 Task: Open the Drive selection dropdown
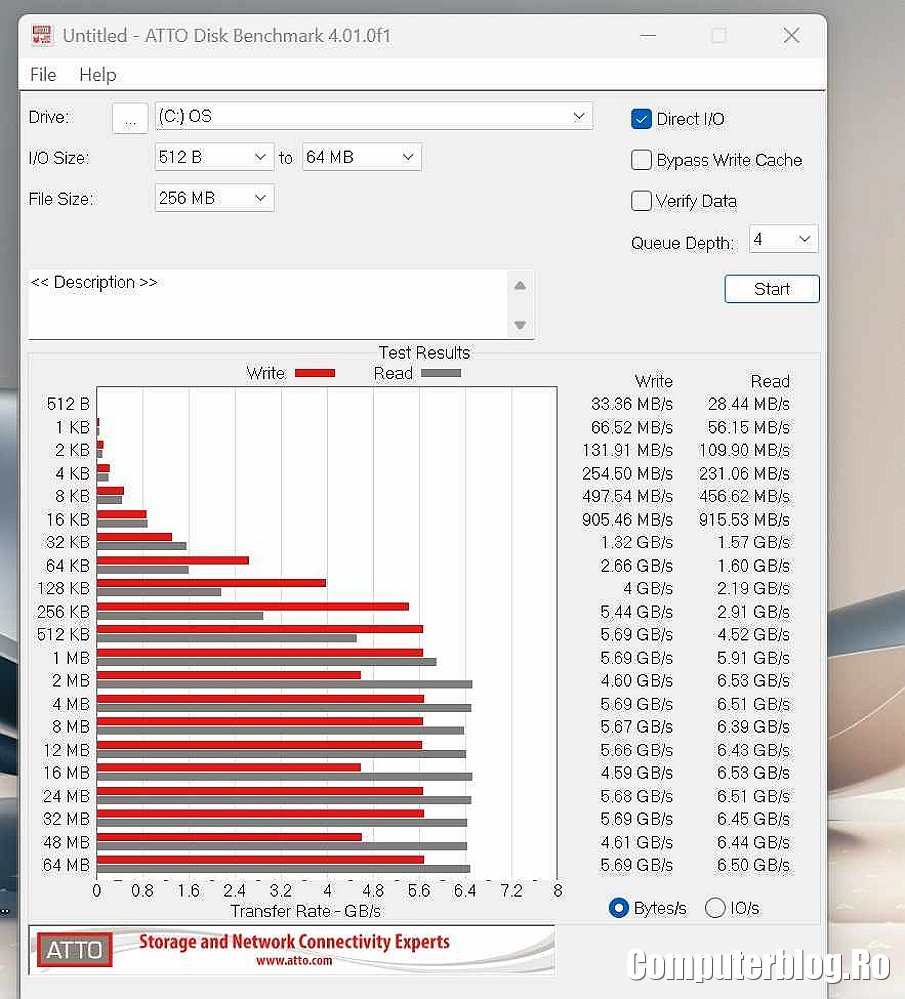tap(374, 116)
